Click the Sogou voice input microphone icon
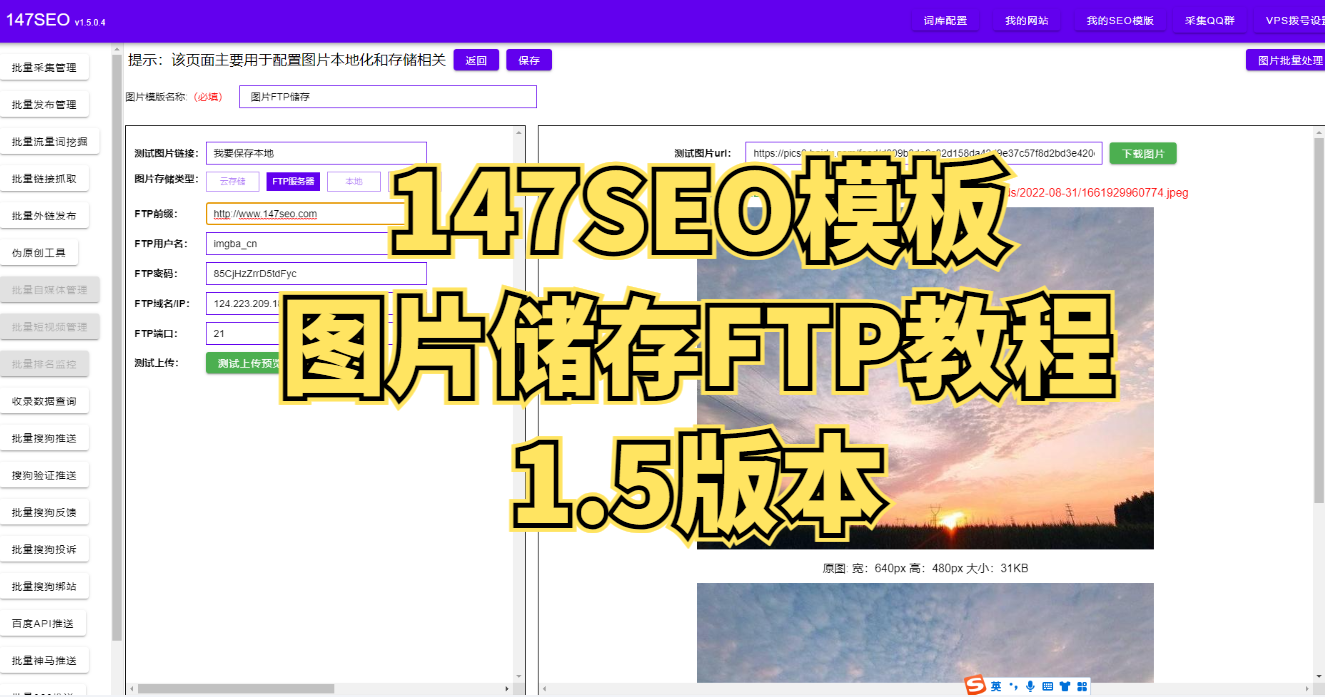 1030,686
